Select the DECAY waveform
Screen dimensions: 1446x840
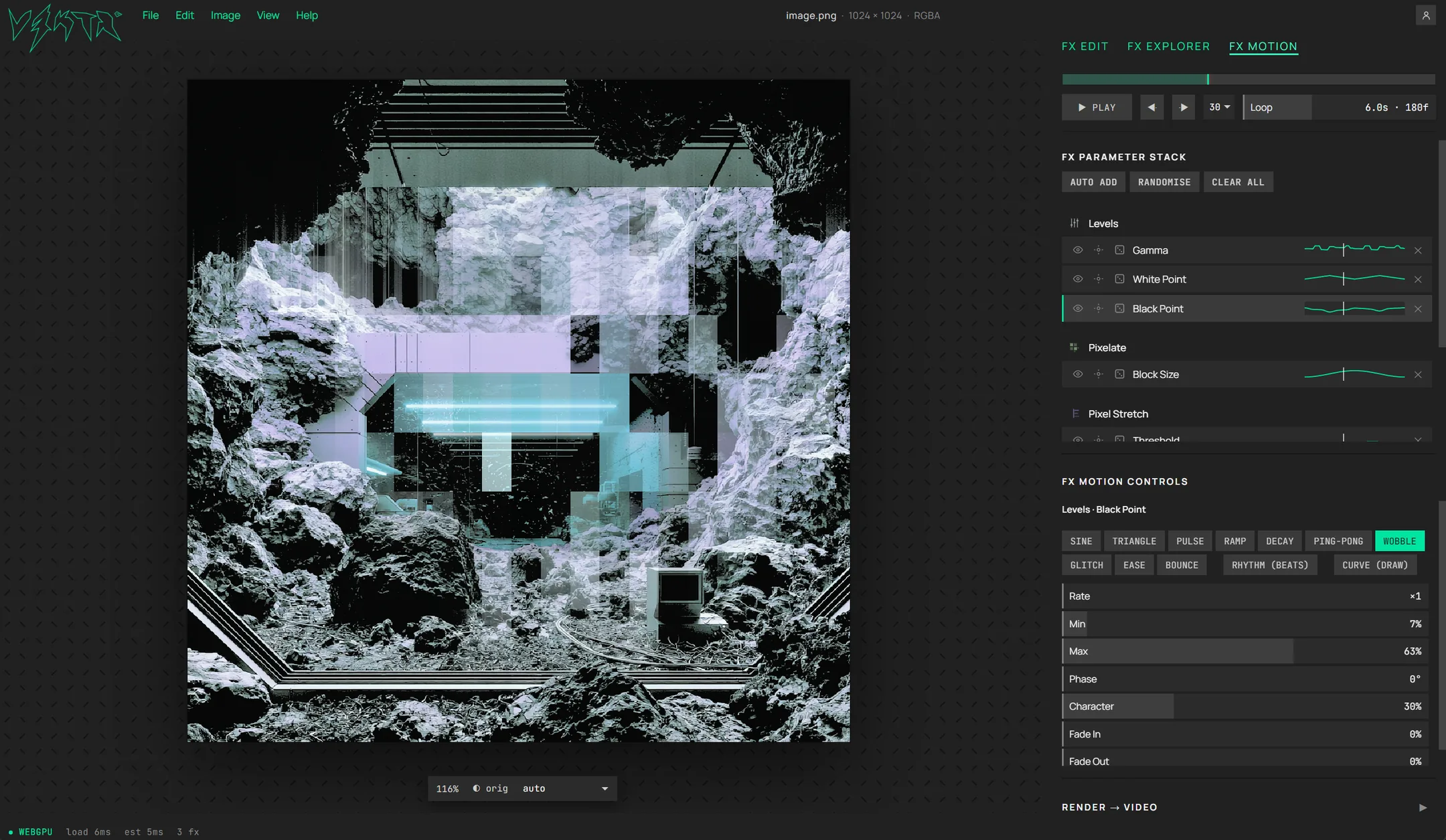(x=1279, y=541)
